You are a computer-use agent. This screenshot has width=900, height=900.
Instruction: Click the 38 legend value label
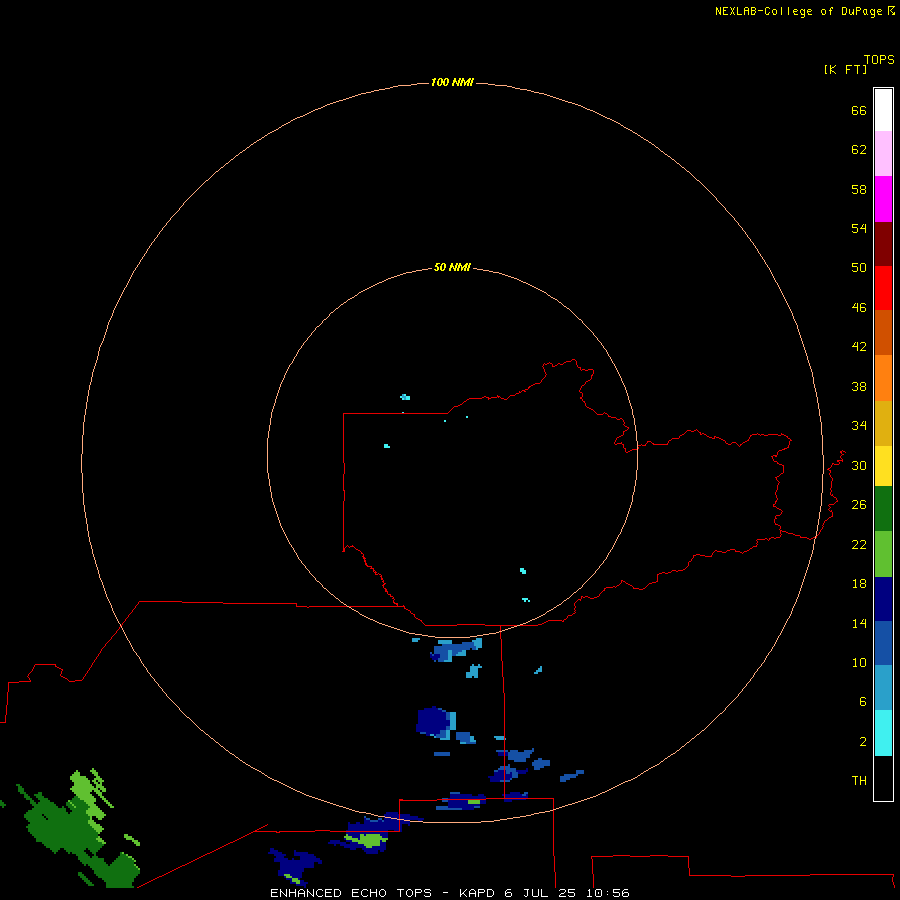click(859, 386)
